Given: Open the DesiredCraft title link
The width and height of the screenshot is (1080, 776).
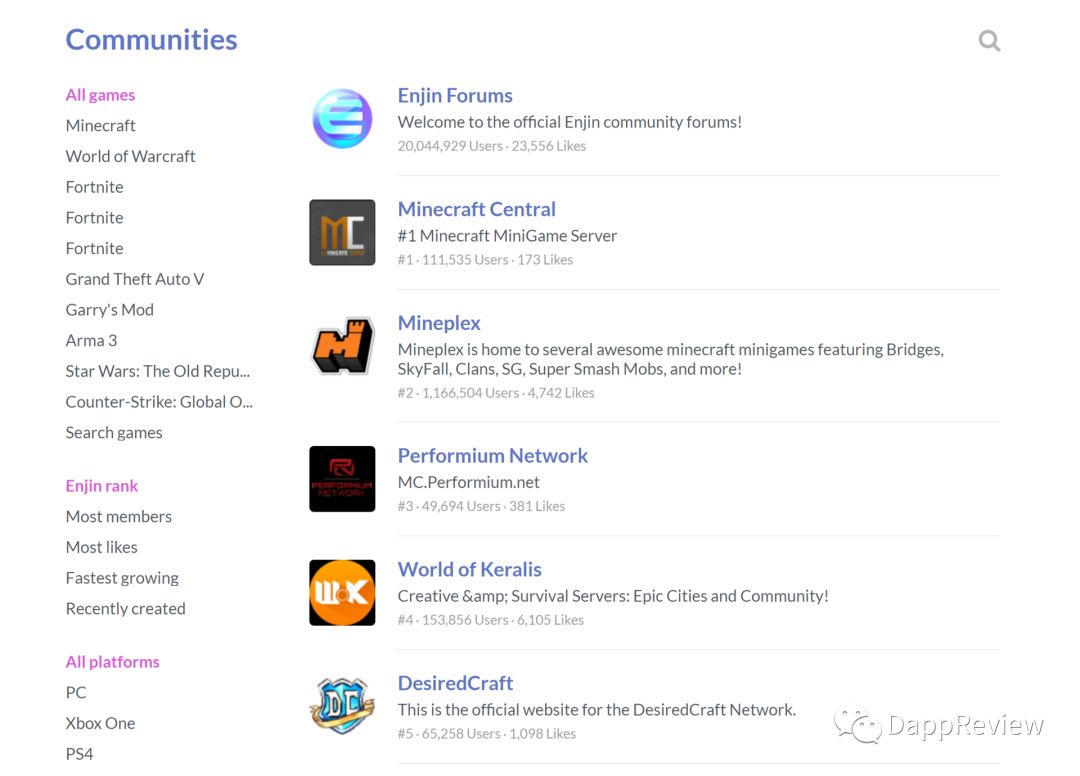Looking at the screenshot, I should [x=455, y=683].
